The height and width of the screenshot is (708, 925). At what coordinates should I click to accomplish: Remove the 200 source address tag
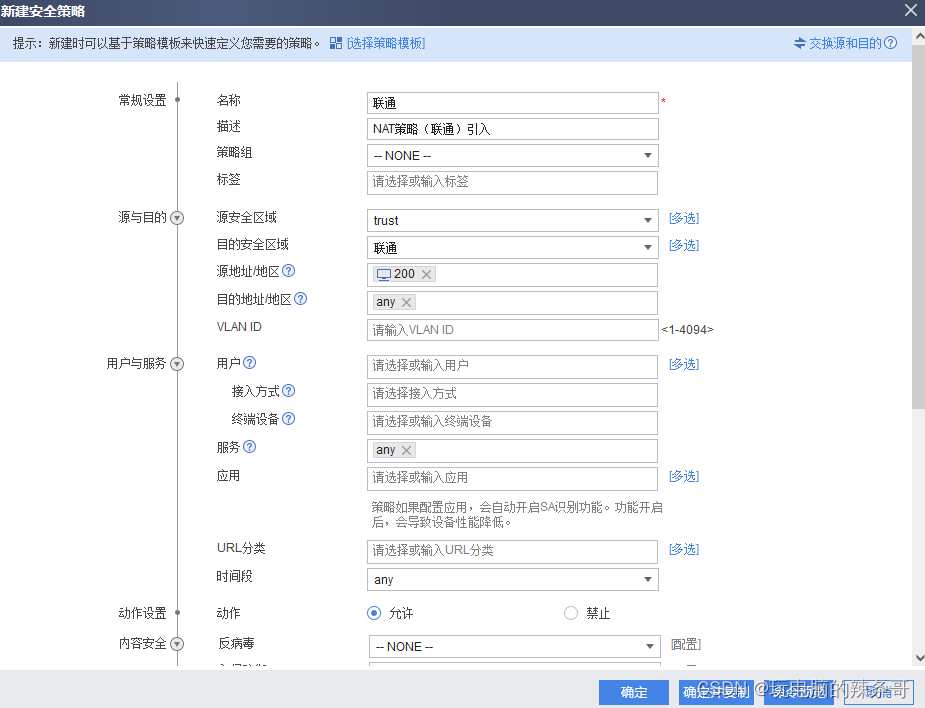pyautogui.click(x=427, y=274)
